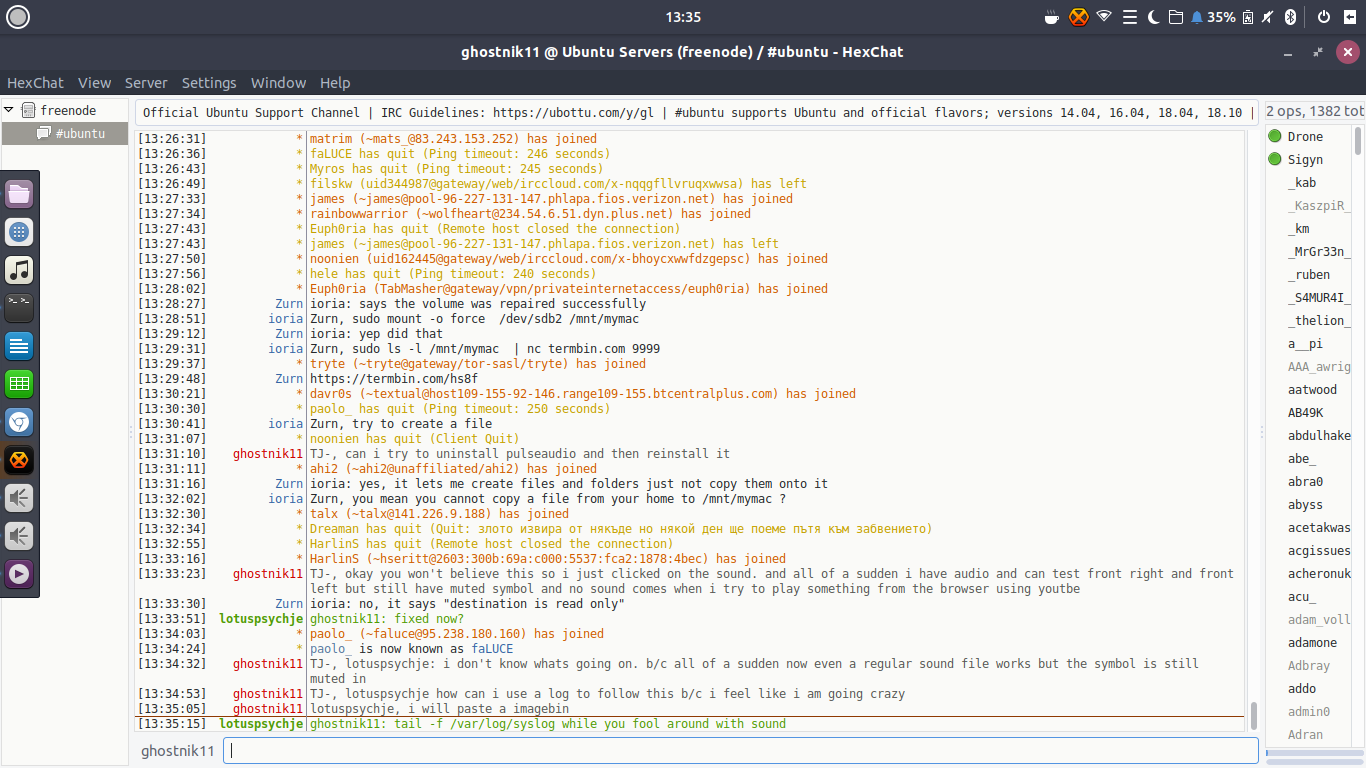Select the HexChat icon in the dock
The height and width of the screenshot is (768, 1366).
[x=19, y=460]
